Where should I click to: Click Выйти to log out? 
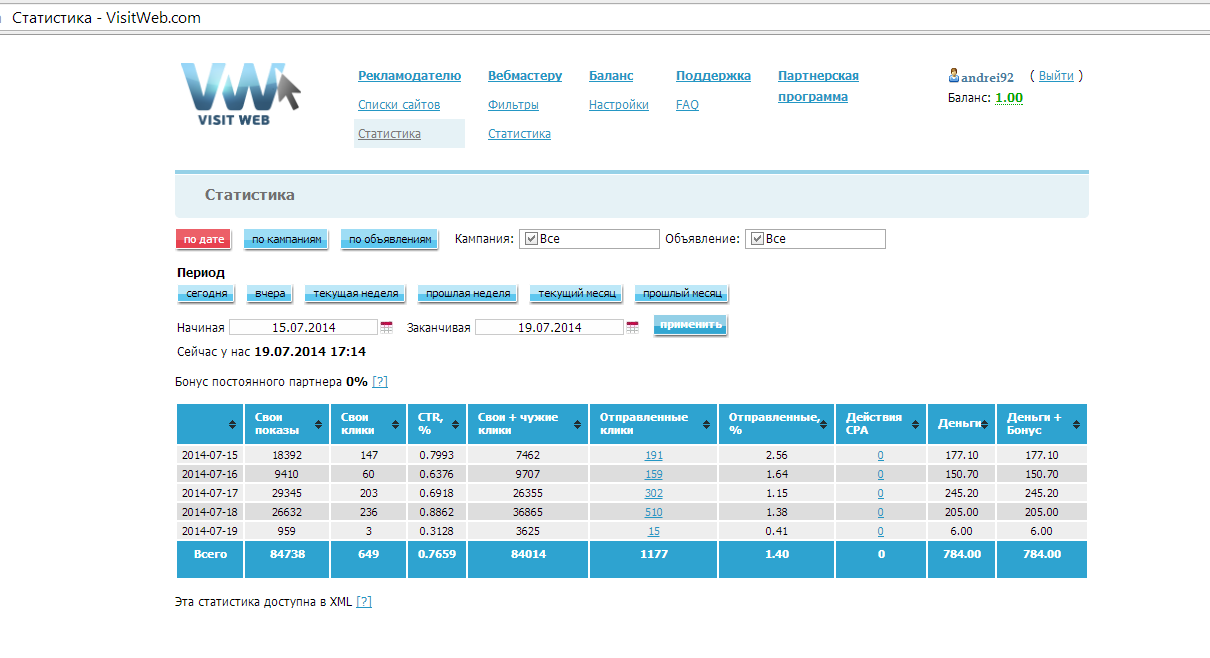(1056, 76)
